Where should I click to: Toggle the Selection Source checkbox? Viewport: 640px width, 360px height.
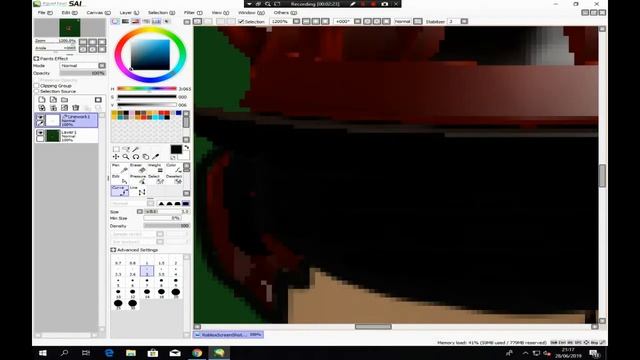(x=36, y=91)
